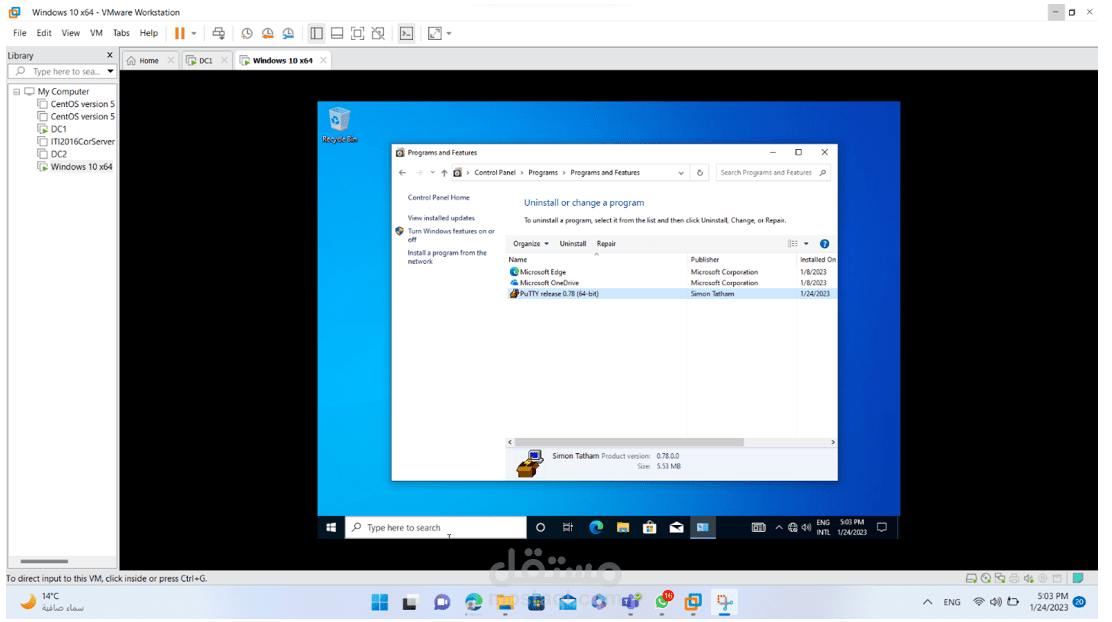The image size is (1112, 622).
Task: Open the Organize dropdown menu
Action: pyautogui.click(x=530, y=244)
